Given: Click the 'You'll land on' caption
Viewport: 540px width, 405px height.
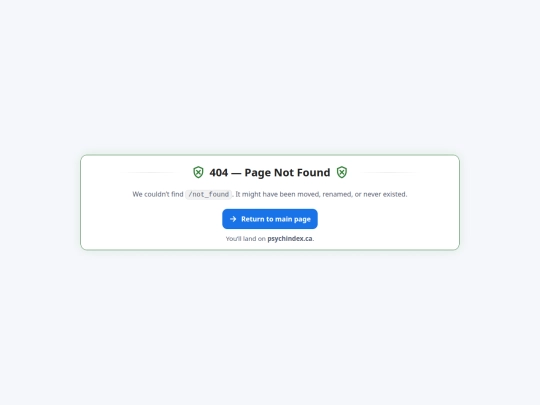Looking at the screenshot, I should click(x=246, y=239).
